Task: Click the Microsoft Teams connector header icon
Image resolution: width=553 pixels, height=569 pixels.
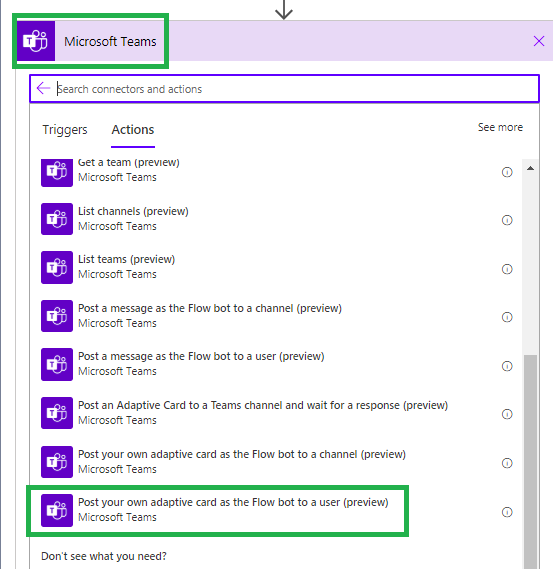Action: coord(36,41)
